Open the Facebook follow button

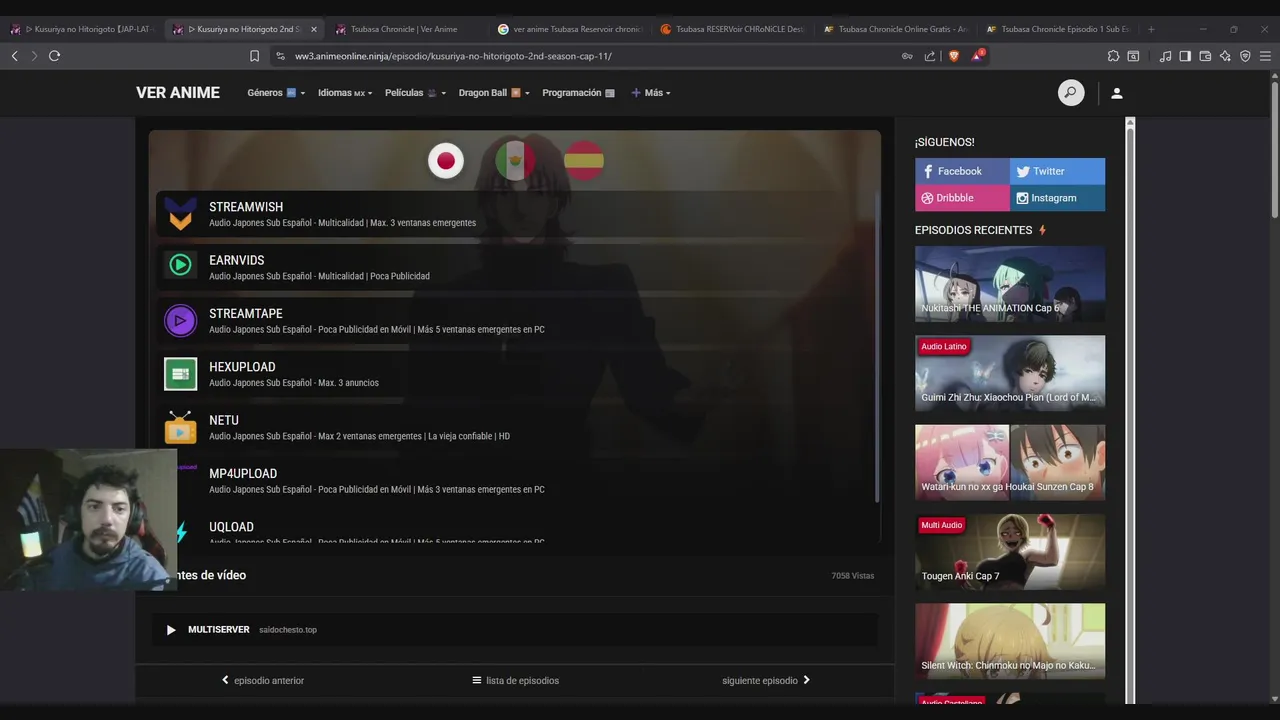coord(962,171)
